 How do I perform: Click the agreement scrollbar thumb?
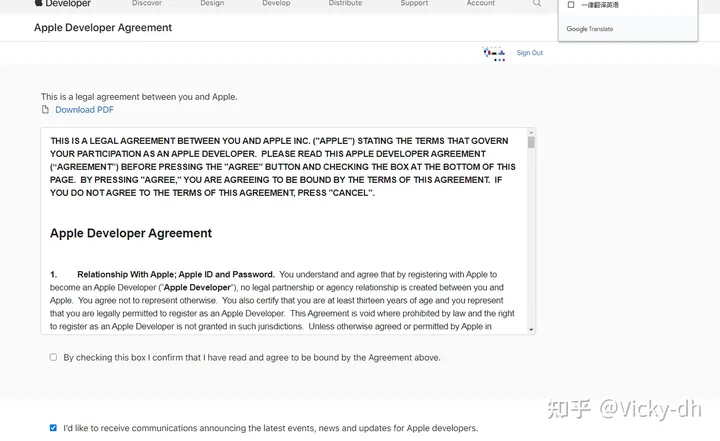click(x=531, y=143)
